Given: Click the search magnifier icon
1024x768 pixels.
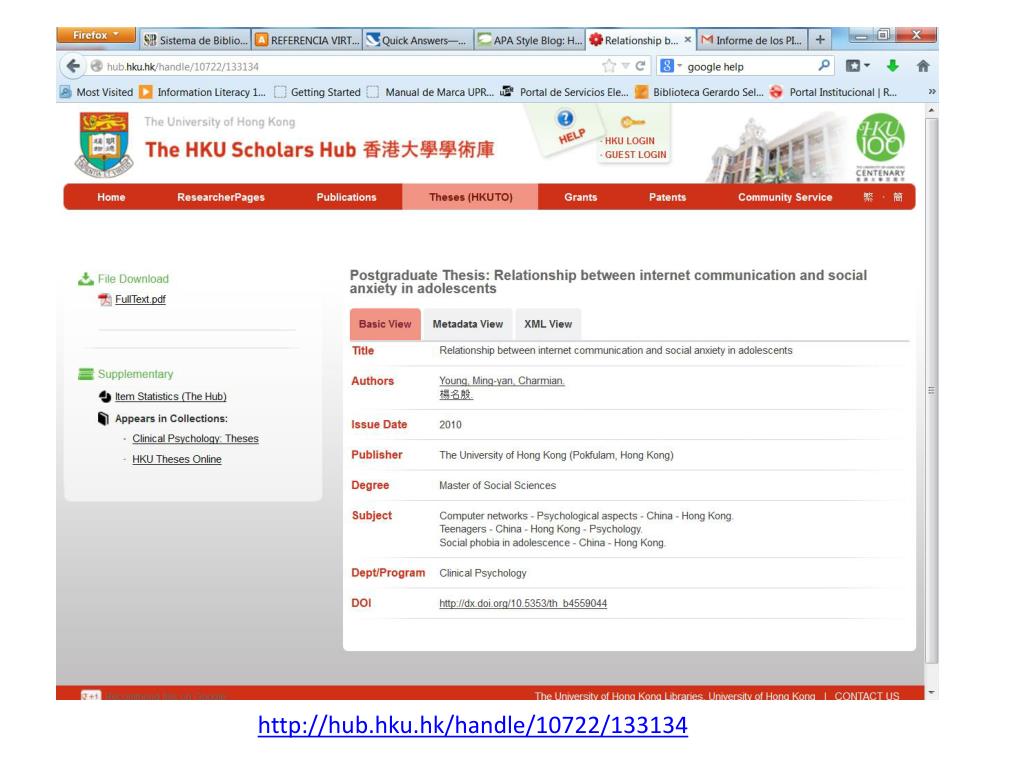Looking at the screenshot, I should click(824, 65).
